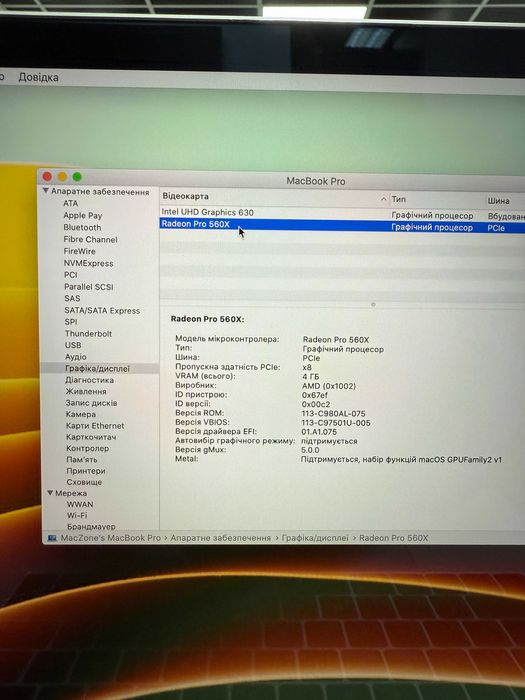This screenshot has height=700, width=525.
Task: Click the computer icon in the path bar
Action: [52, 538]
